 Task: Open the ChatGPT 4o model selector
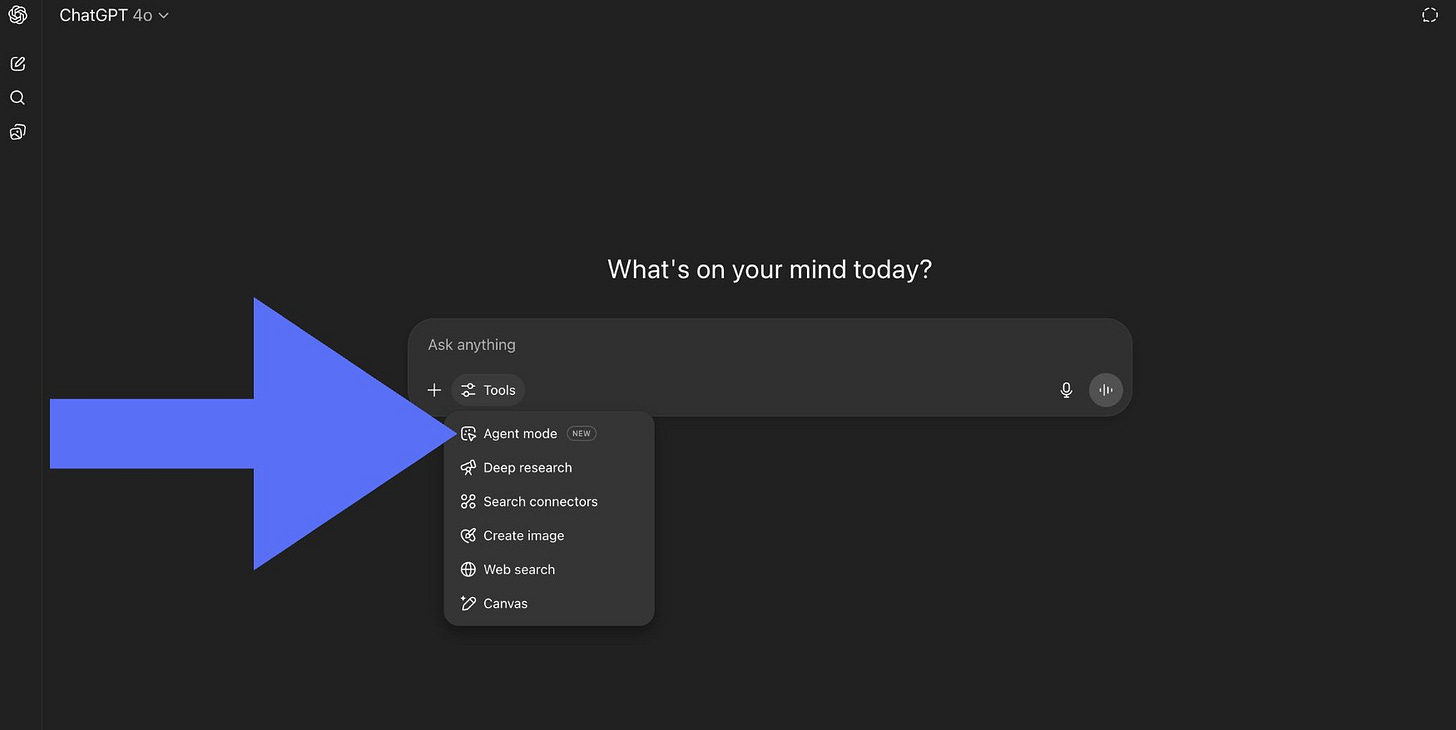click(114, 15)
